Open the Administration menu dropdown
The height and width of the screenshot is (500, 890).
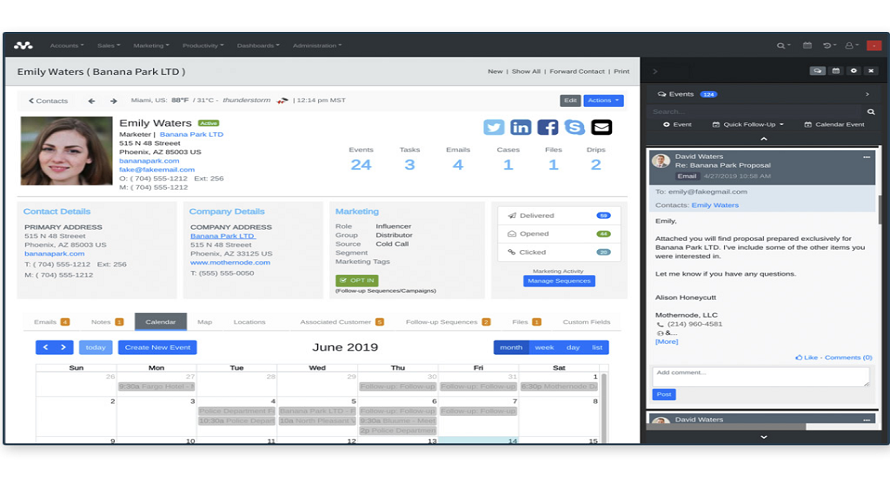pos(317,45)
